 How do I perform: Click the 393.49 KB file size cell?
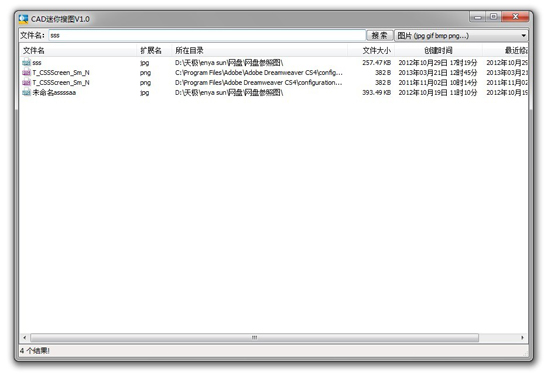click(x=377, y=92)
